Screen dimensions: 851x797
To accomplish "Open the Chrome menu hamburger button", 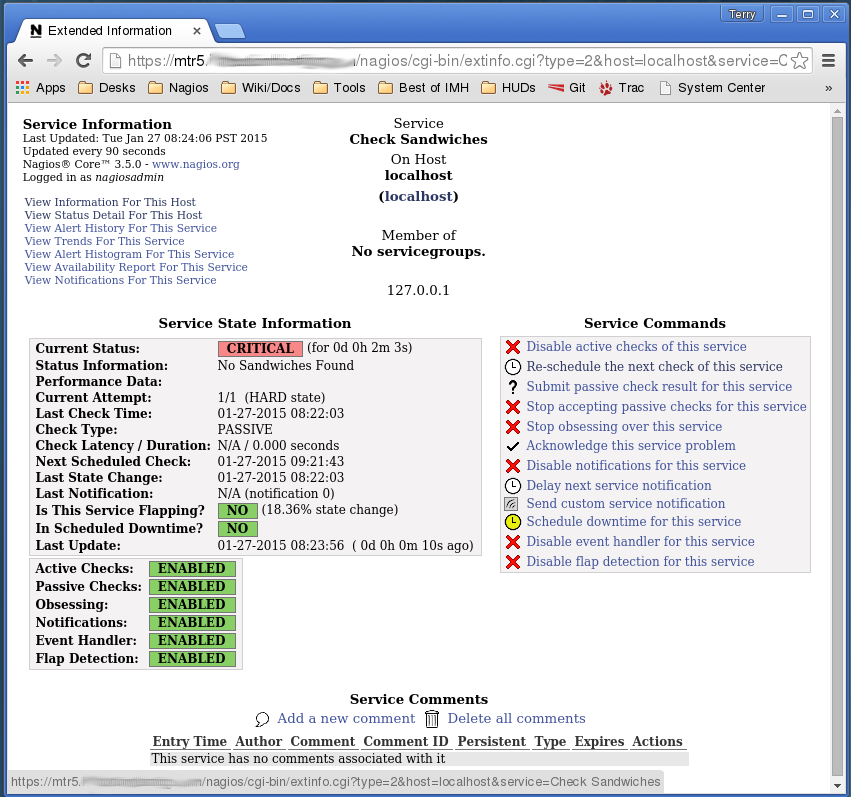I will (x=828, y=61).
